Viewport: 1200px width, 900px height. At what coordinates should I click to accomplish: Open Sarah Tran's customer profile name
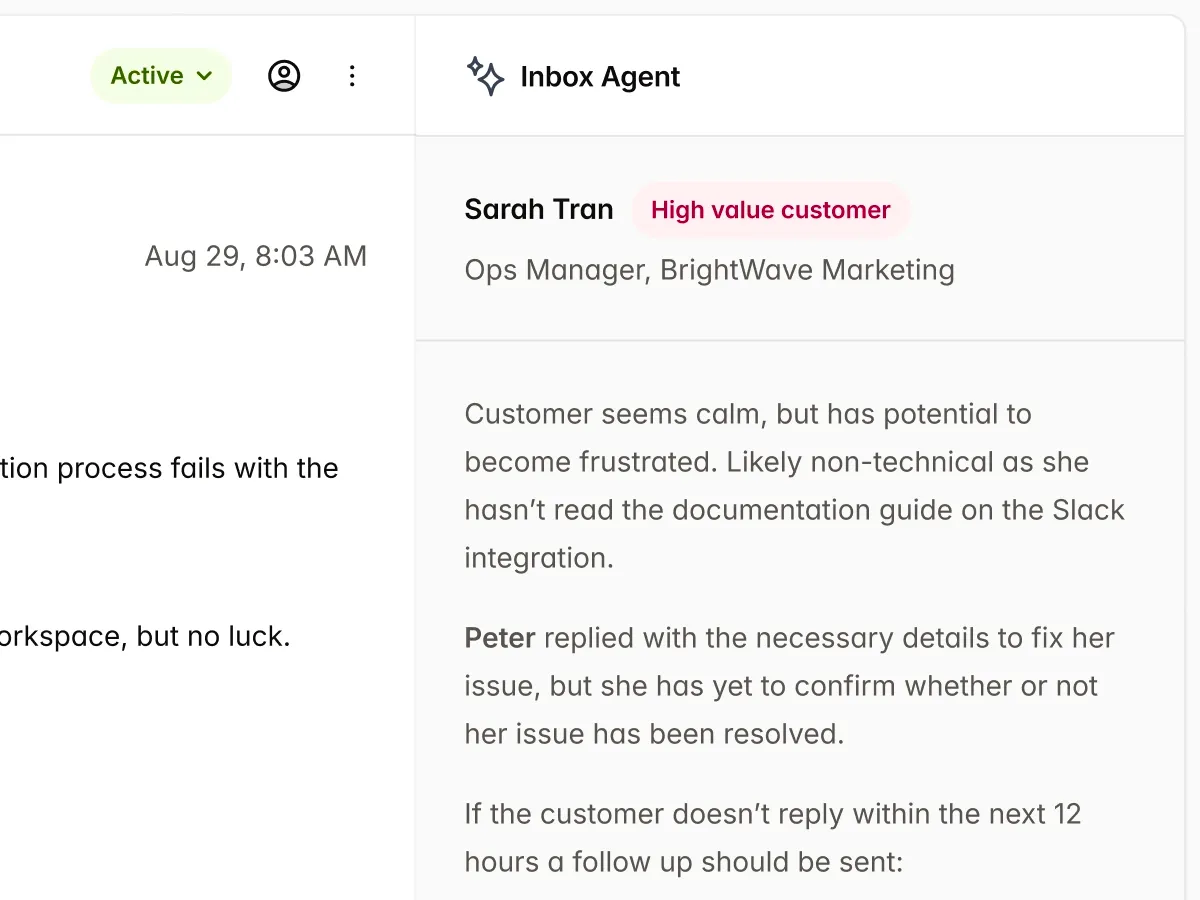(x=539, y=209)
